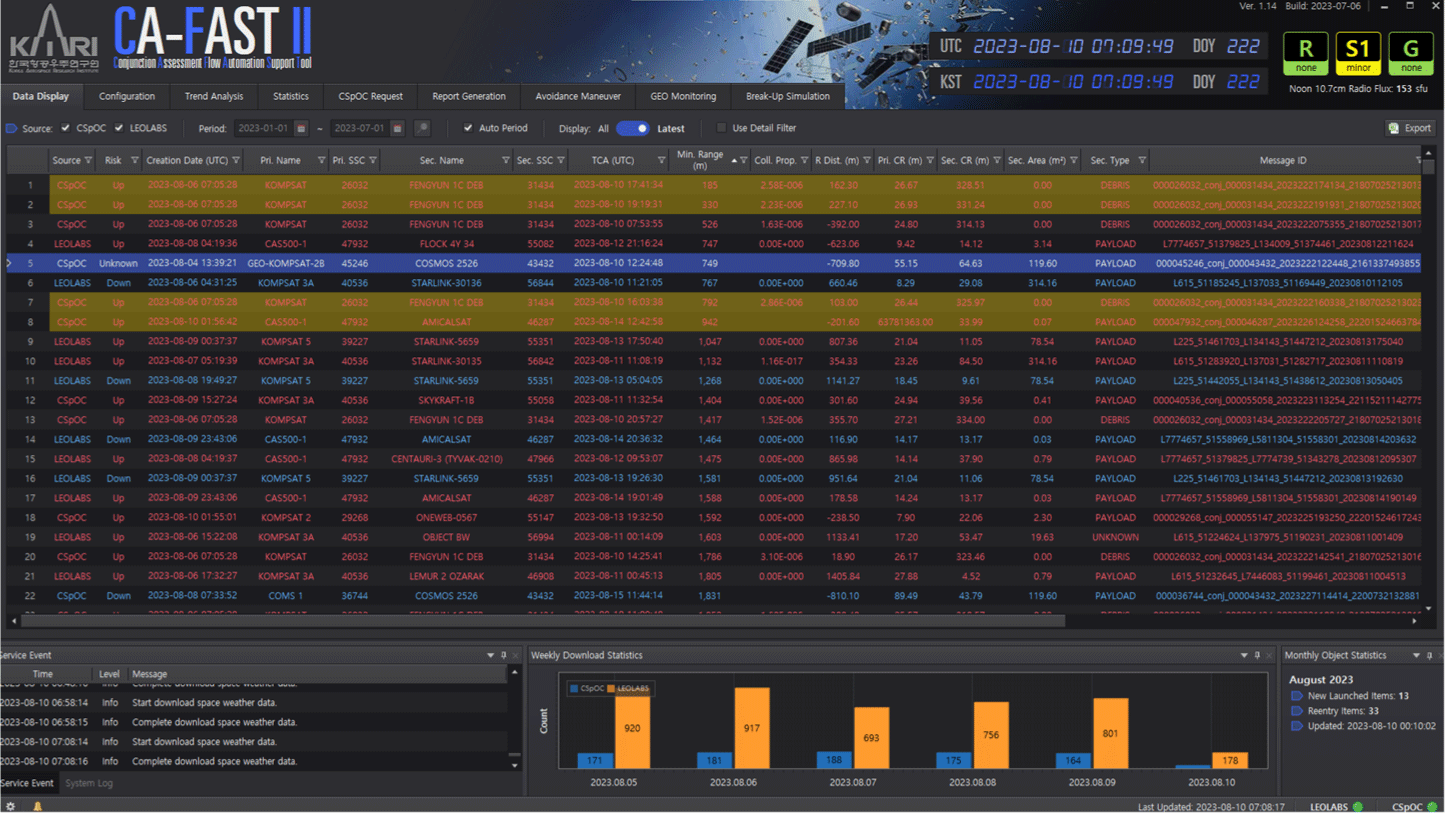This screenshot has height=813, width=1445.
Task: Click the Service Event list scroll-down arrow
Action: [516, 766]
